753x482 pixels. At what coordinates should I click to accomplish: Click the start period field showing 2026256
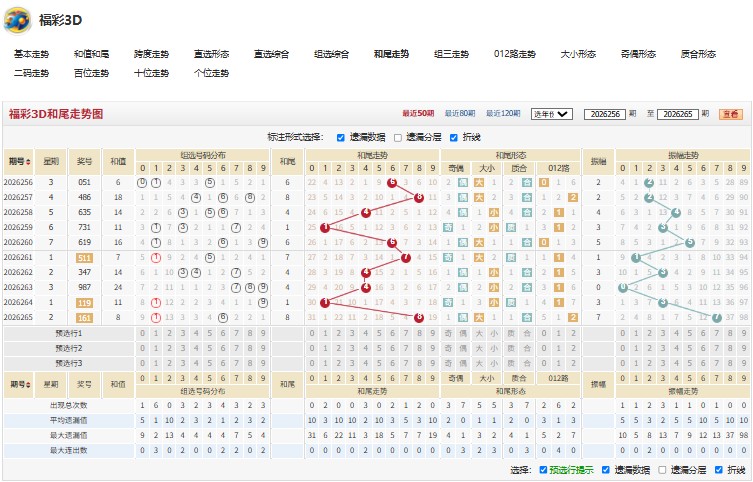pos(605,114)
